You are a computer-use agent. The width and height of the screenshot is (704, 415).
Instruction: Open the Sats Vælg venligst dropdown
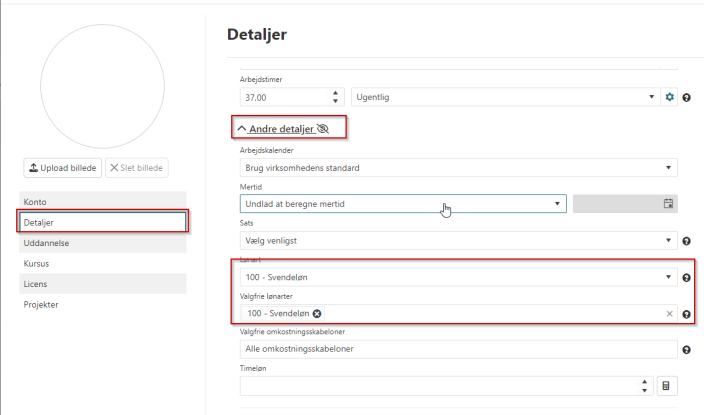click(x=459, y=241)
